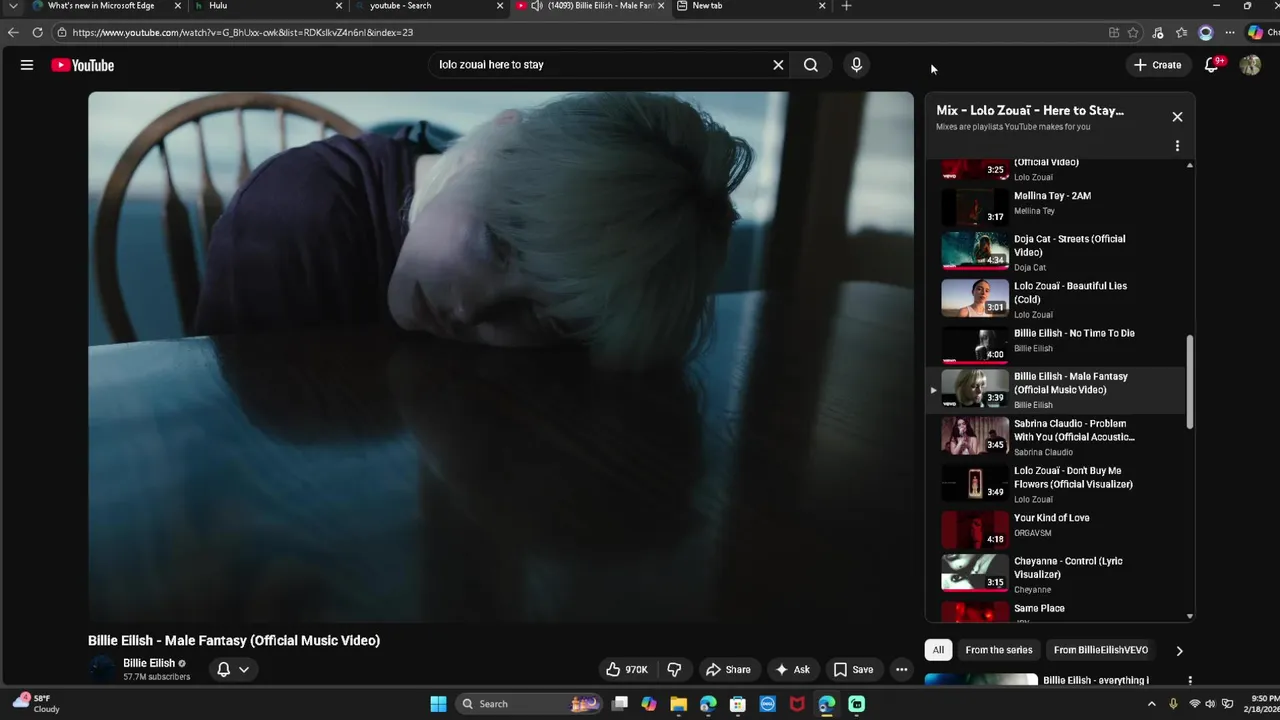Share the Male Fantasy video
The width and height of the screenshot is (1280, 720).
pos(728,670)
